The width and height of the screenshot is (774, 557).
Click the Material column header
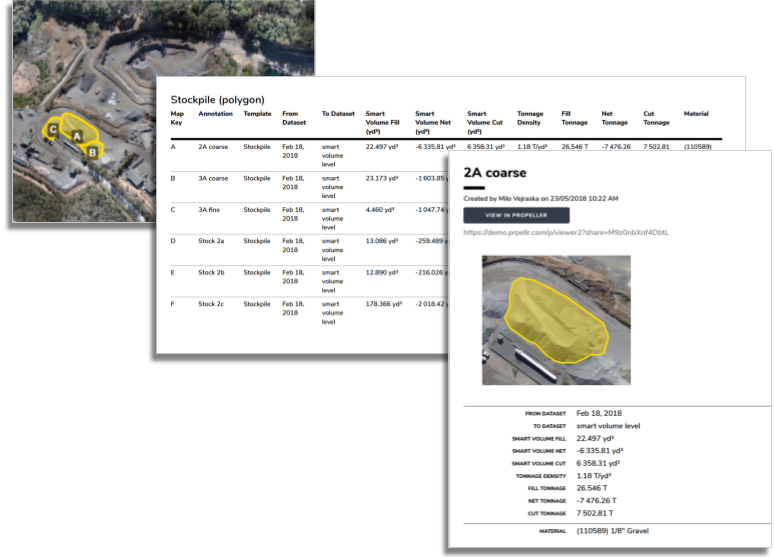pos(696,114)
